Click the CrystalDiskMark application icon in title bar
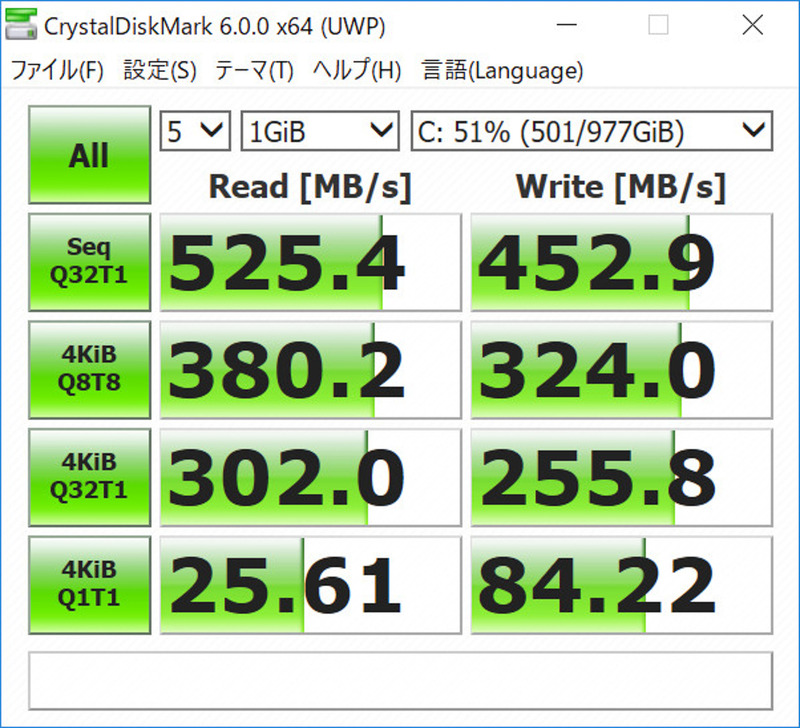This screenshot has width=800, height=728. [x=22, y=25]
